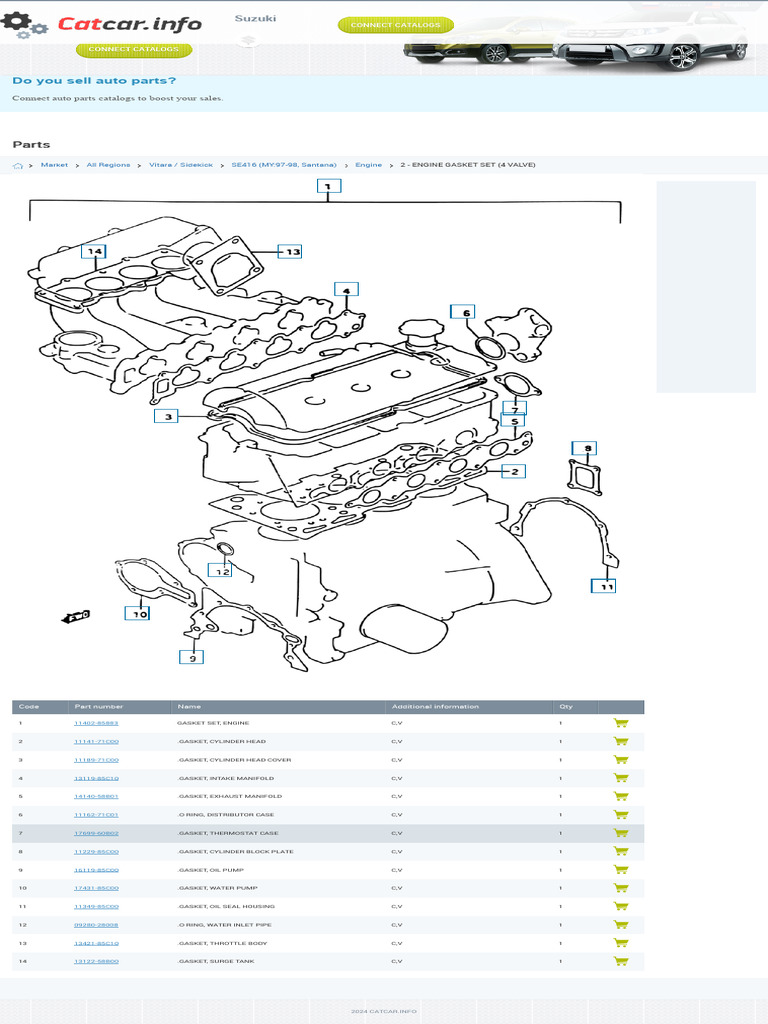Add GASKET, OIL PUMP to cart
This screenshot has height=1024, width=768.
click(620, 870)
